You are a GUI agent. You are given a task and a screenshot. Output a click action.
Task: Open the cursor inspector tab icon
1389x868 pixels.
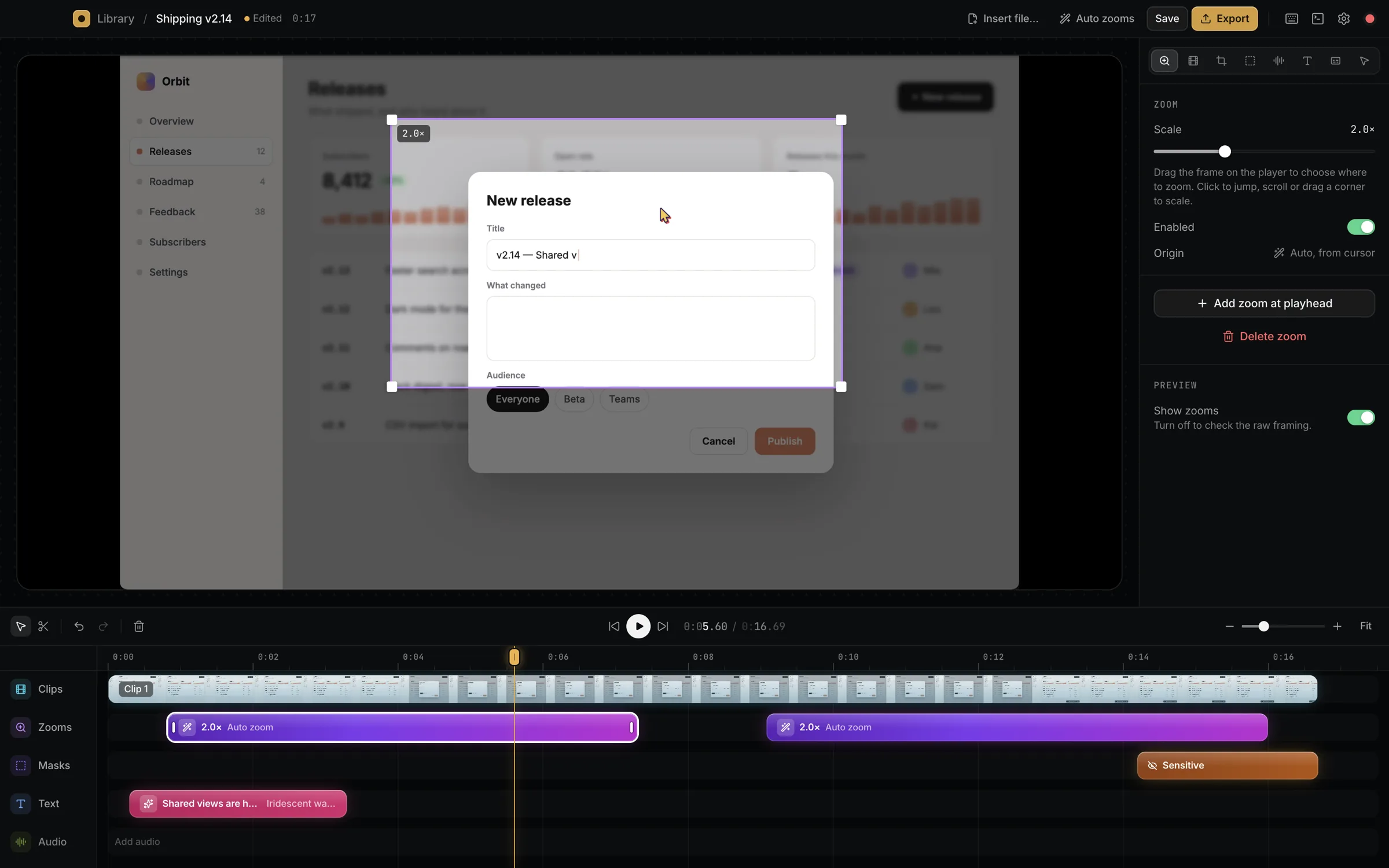[x=1364, y=61]
